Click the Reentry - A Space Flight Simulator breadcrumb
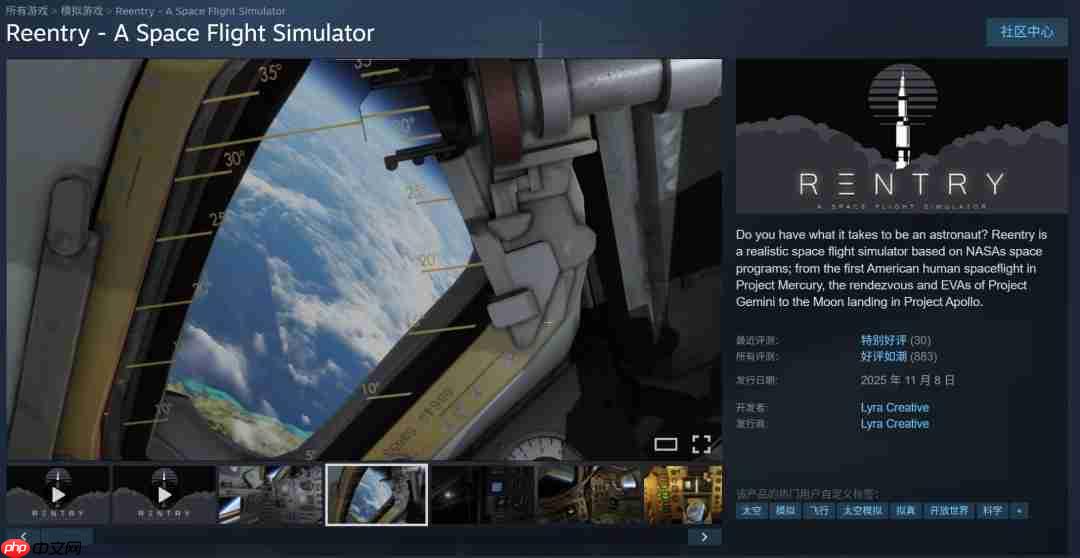 (x=200, y=11)
